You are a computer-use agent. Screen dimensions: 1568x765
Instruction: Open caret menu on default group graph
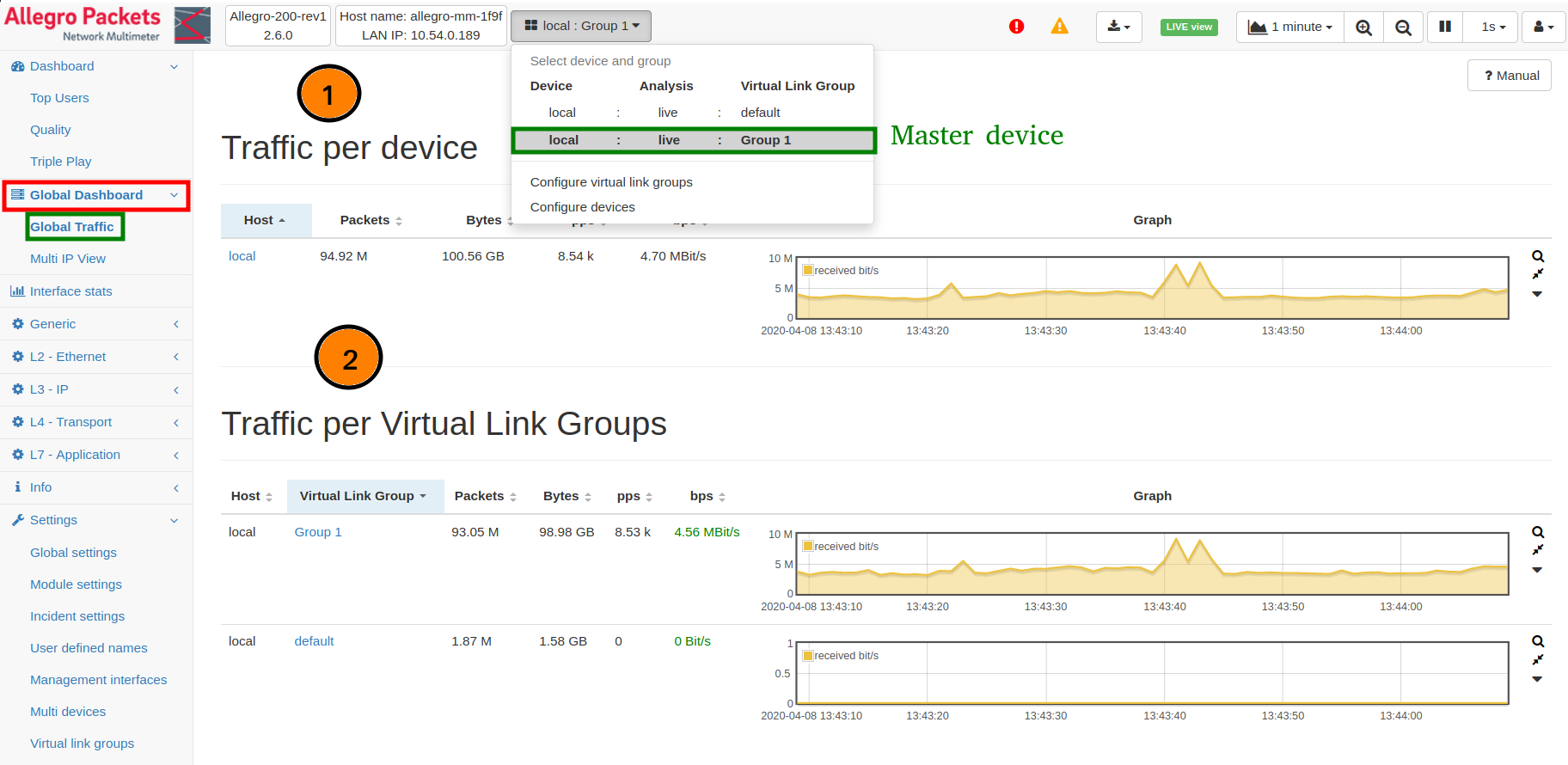(x=1538, y=679)
